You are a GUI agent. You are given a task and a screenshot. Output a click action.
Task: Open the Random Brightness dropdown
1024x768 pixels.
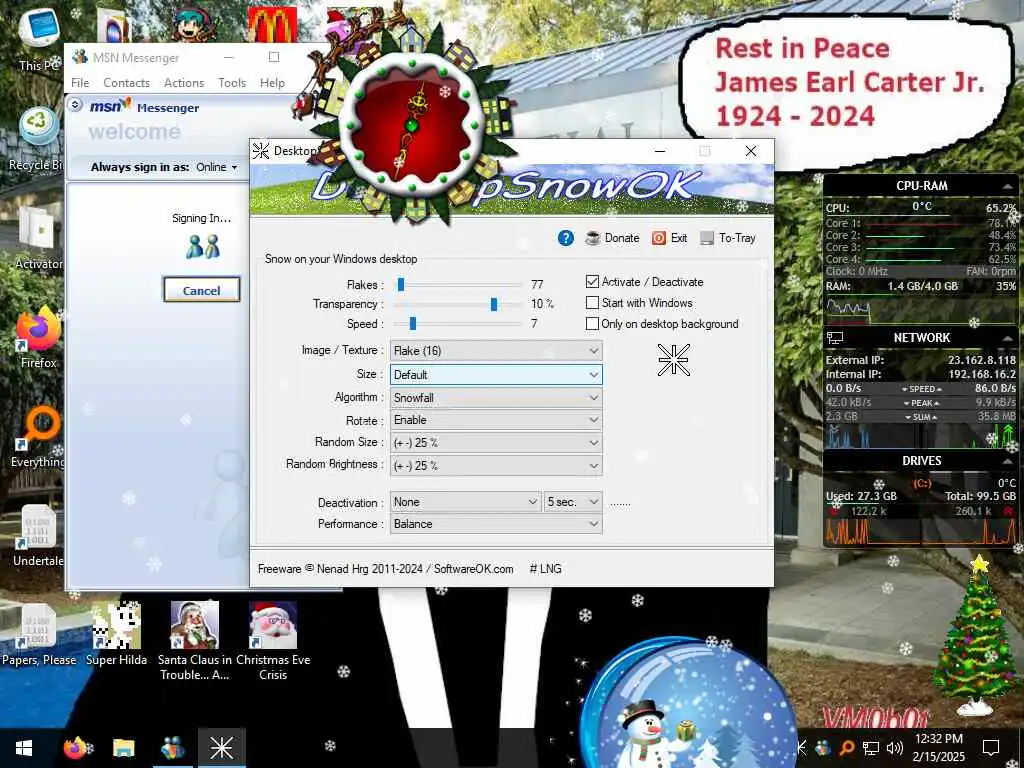[496, 466]
